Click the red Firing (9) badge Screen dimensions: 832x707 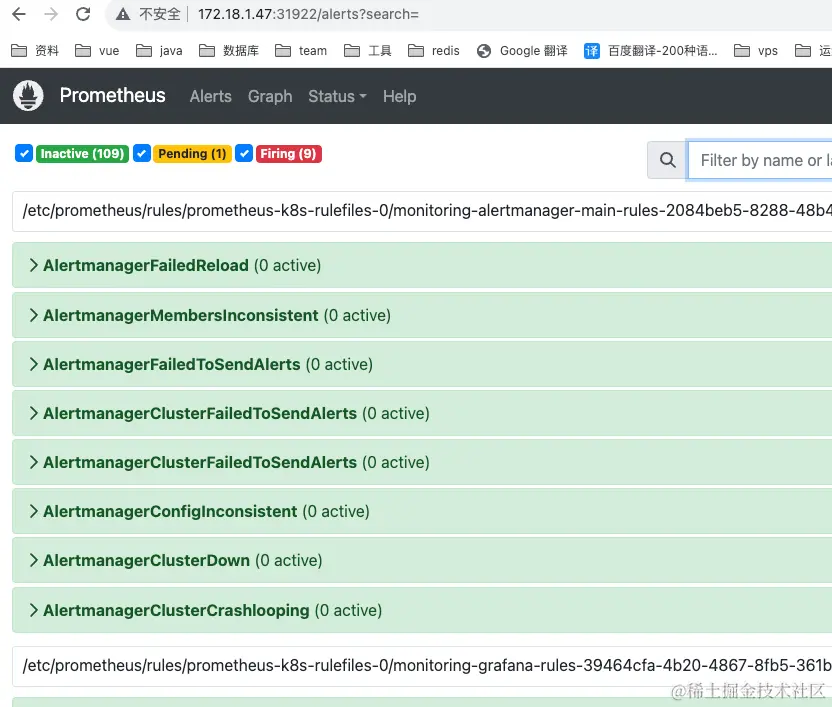pos(289,153)
